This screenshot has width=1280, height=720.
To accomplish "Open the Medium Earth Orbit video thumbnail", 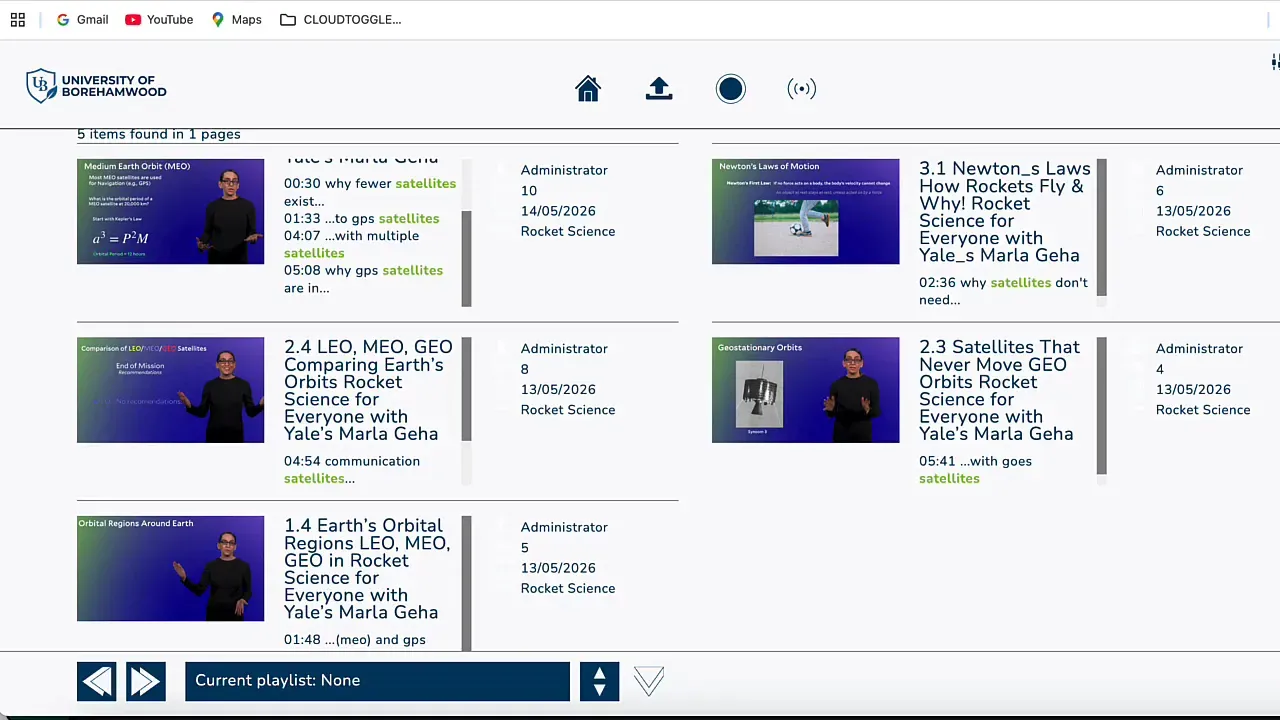I will (171, 211).
